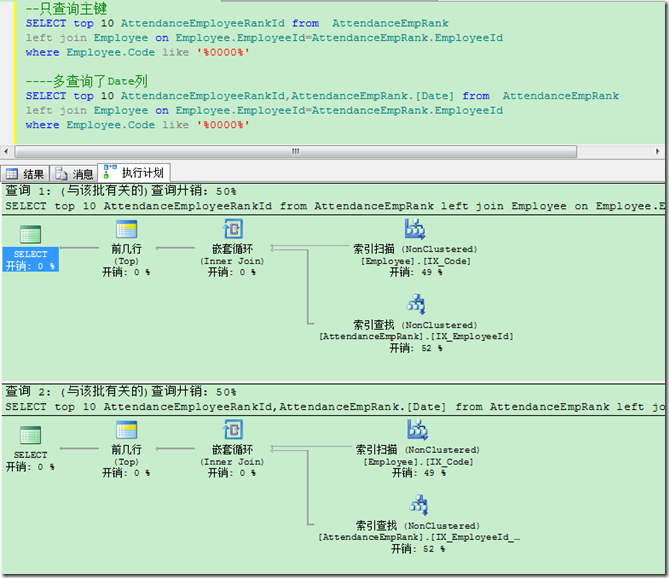The image size is (669, 578).
Task: Click the query 1 SQL text in plan header
Action: (x=334, y=206)
